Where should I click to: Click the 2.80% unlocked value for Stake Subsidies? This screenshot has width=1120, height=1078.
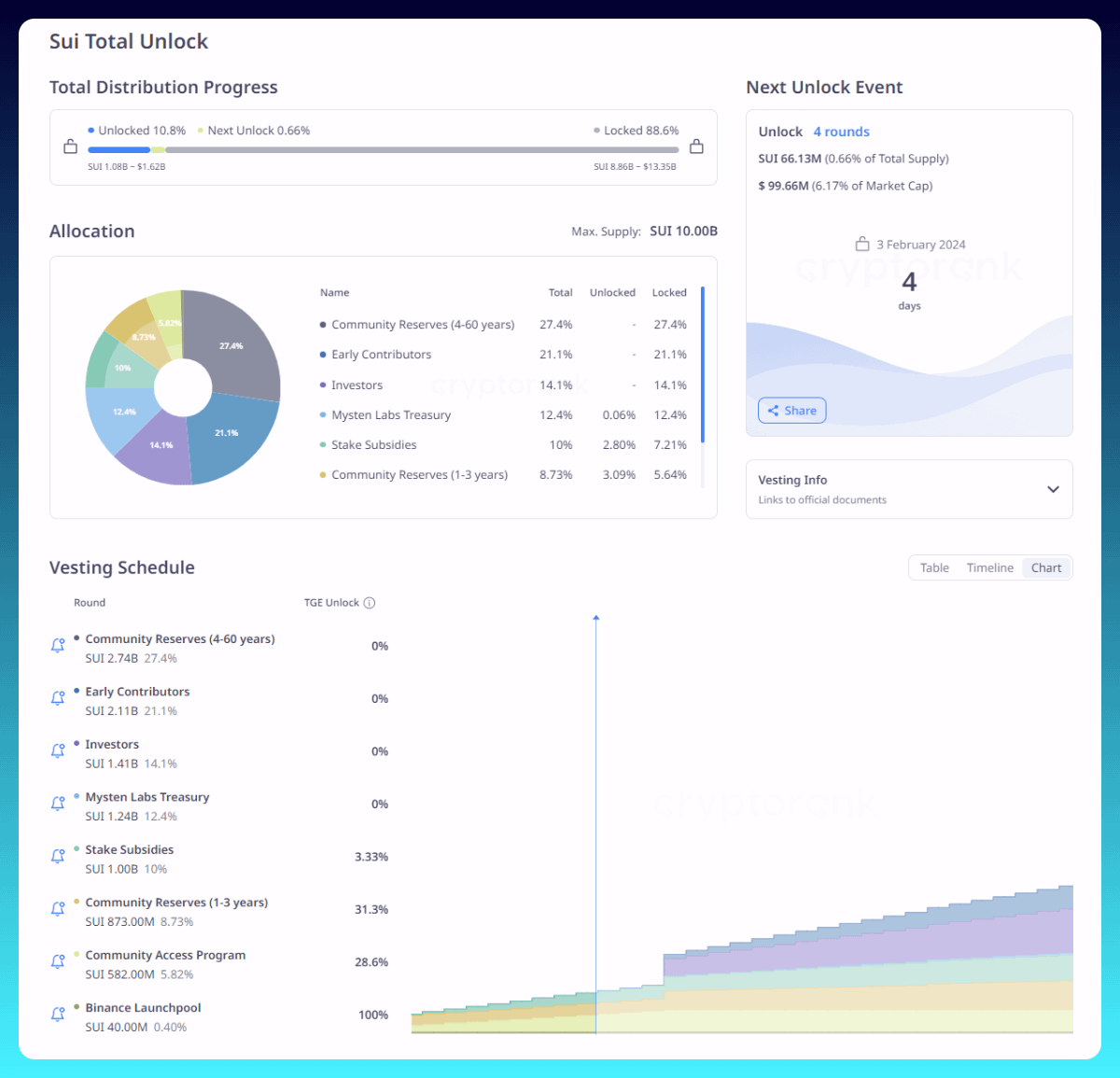619,445
